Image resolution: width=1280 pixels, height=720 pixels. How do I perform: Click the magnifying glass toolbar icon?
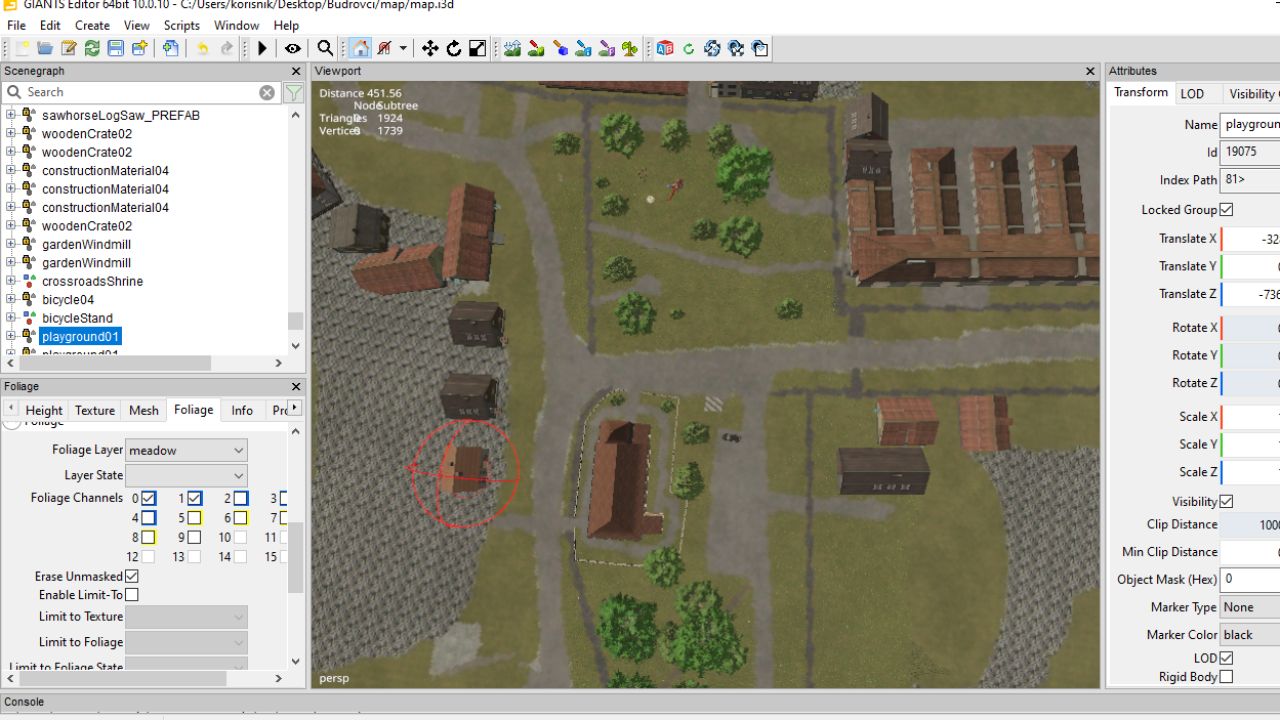pyautogui.click(x=325, y=48)
